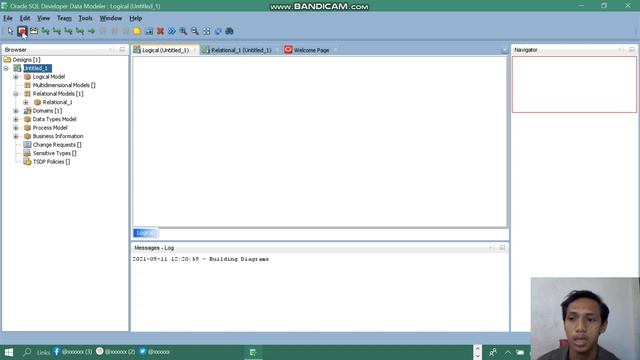Open Find with the binoculars icon
The width and height of the screenshot is (640, 360).
[x=229, y=31]
